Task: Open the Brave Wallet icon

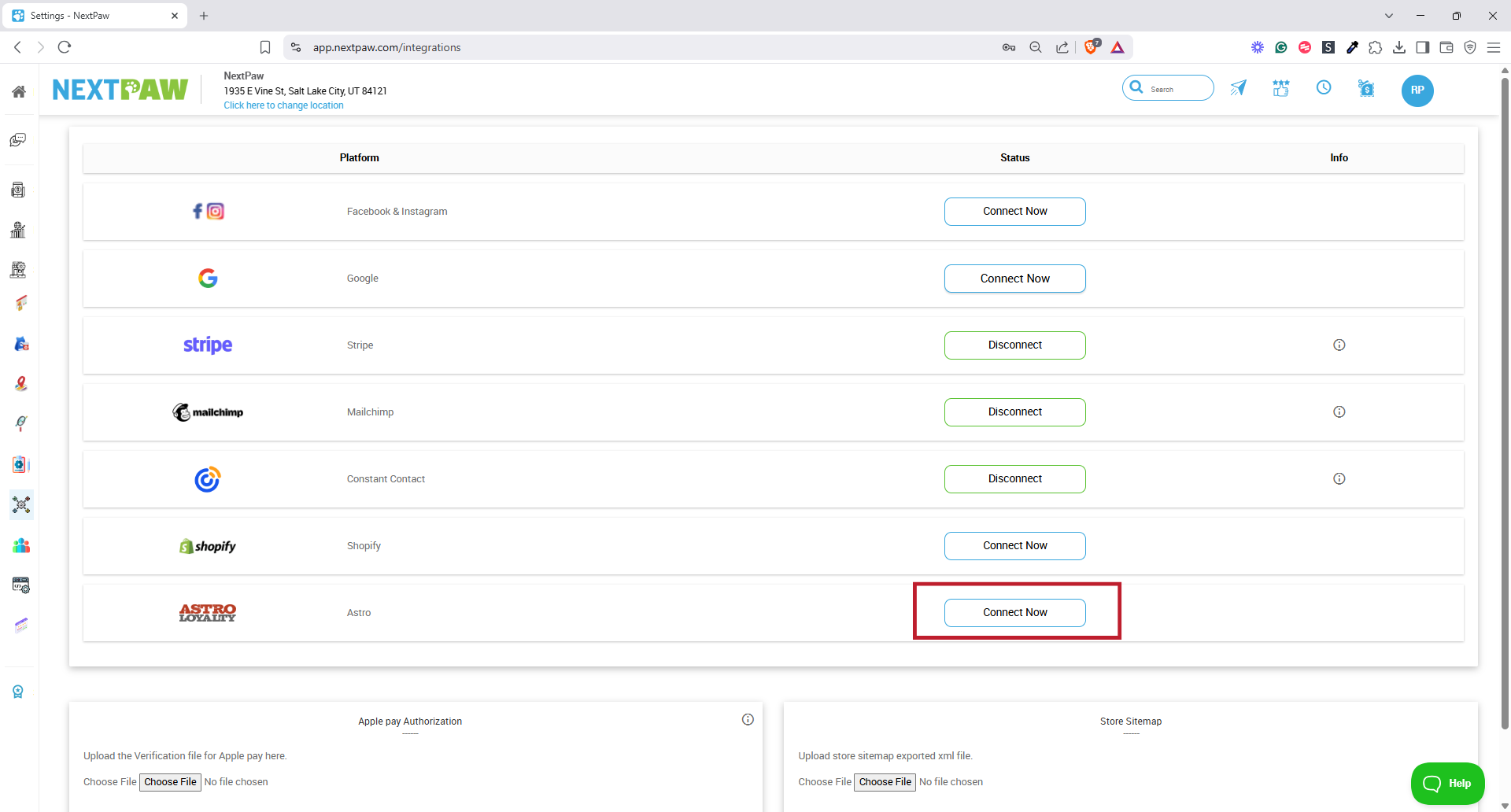Action: coord(1446,47)
